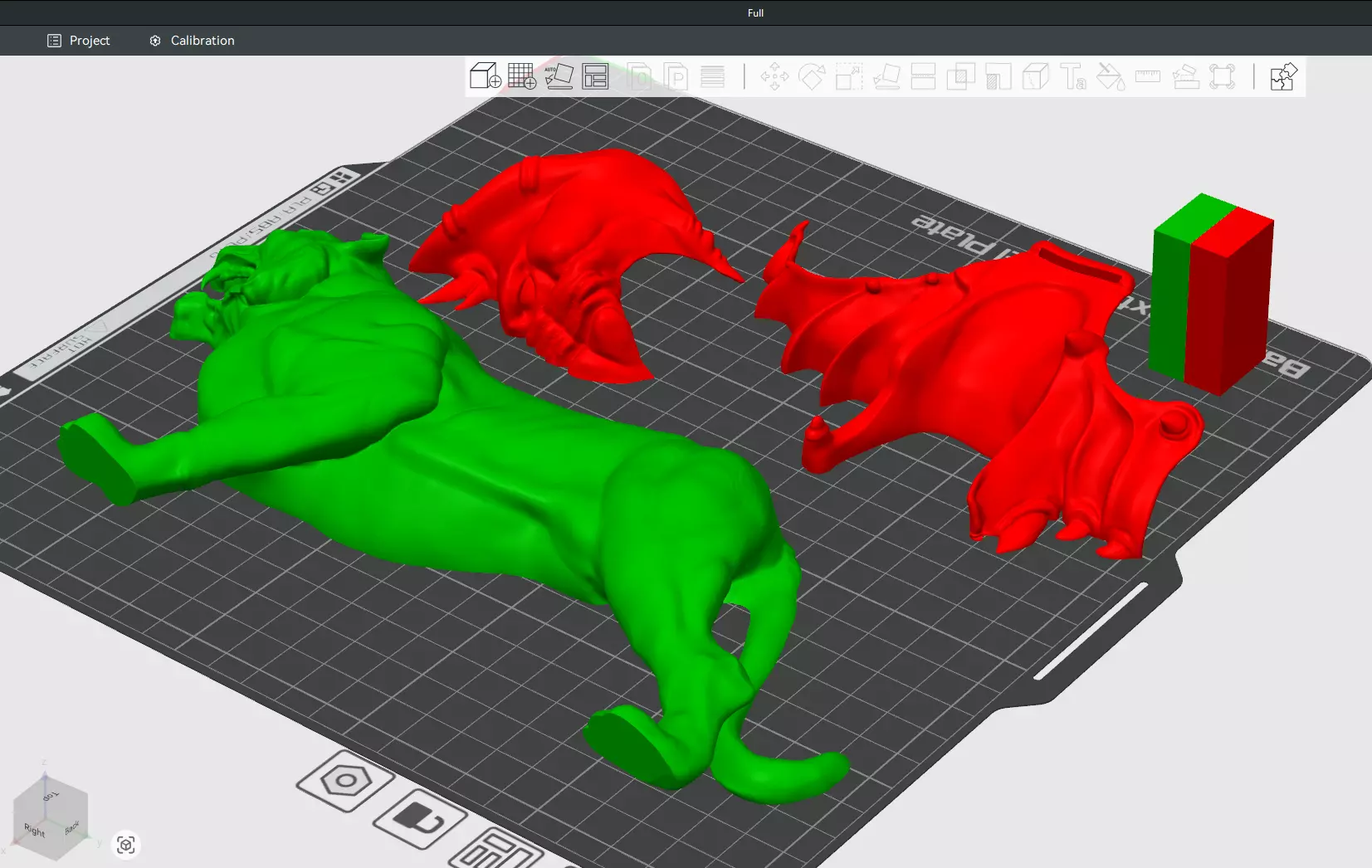Select the Cut tool
The width and height of the screenshot is (1372, 868).
(x=923, y=76)
